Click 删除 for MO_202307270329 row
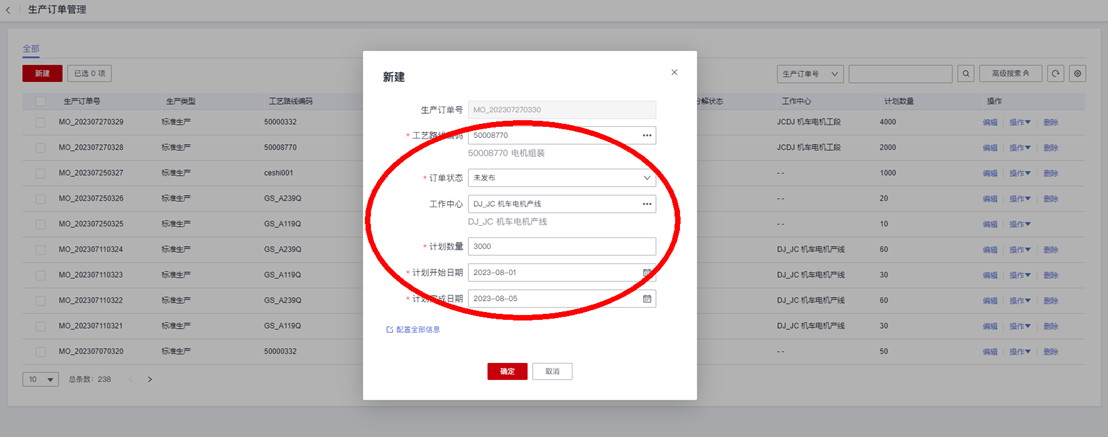The image size is (1108, 437). tap(1051, 122)
